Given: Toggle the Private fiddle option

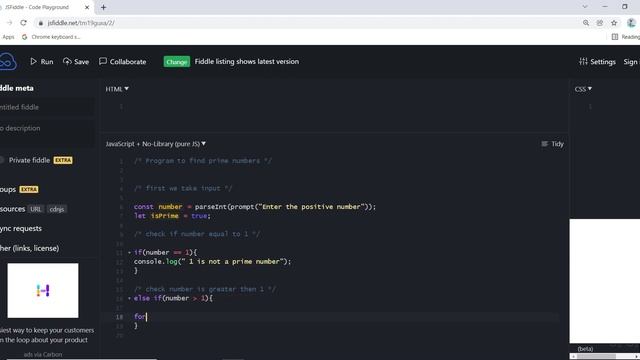Looking at the screenshot, I should click(x=2, y=160).
